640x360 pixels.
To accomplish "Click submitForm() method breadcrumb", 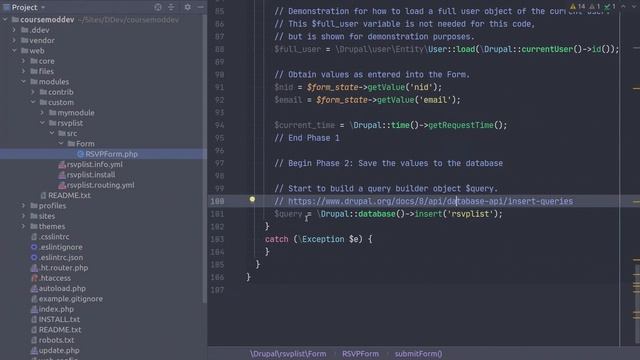I will 418,354.
